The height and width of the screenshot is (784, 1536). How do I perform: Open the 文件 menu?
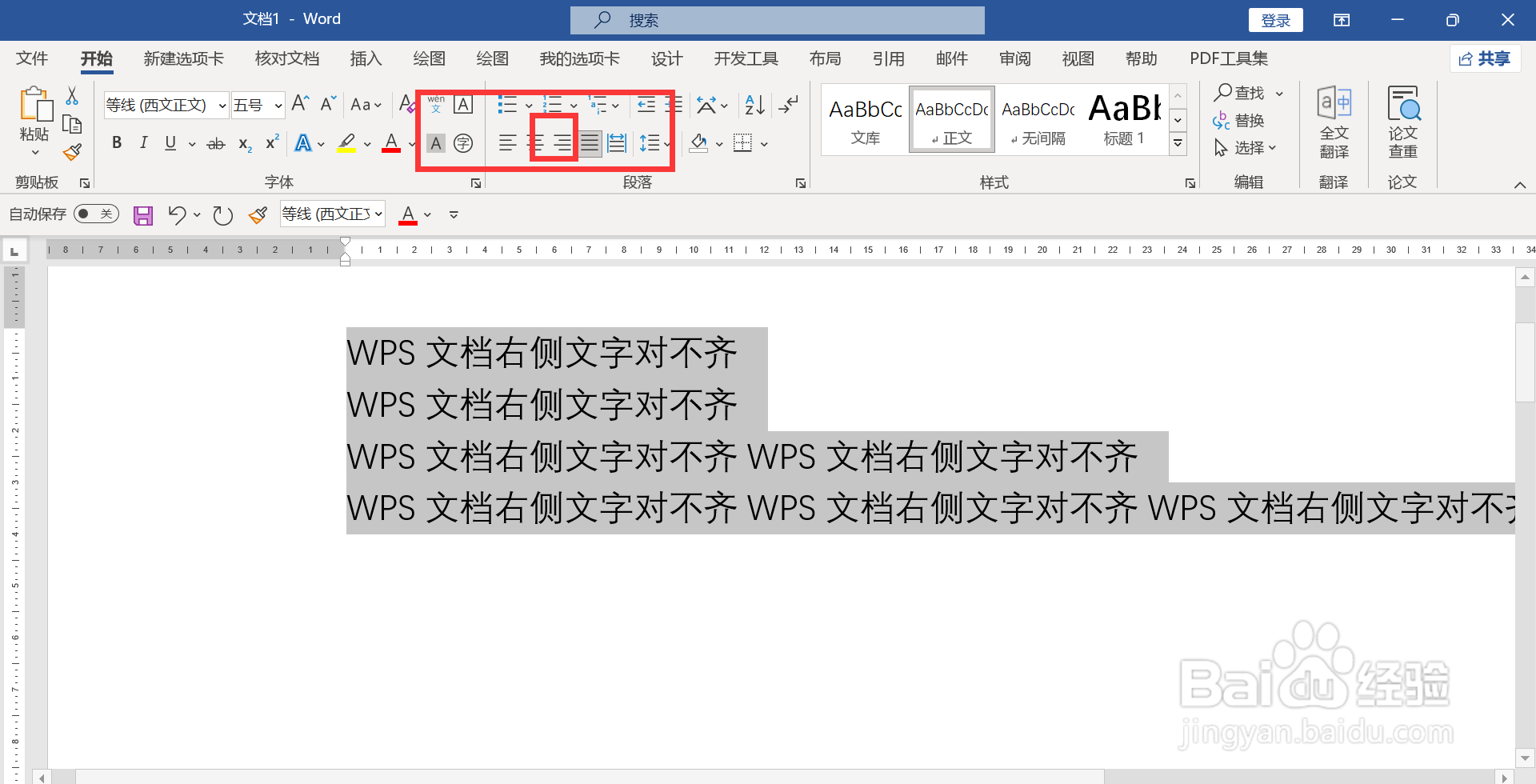[x=32, y=58]
